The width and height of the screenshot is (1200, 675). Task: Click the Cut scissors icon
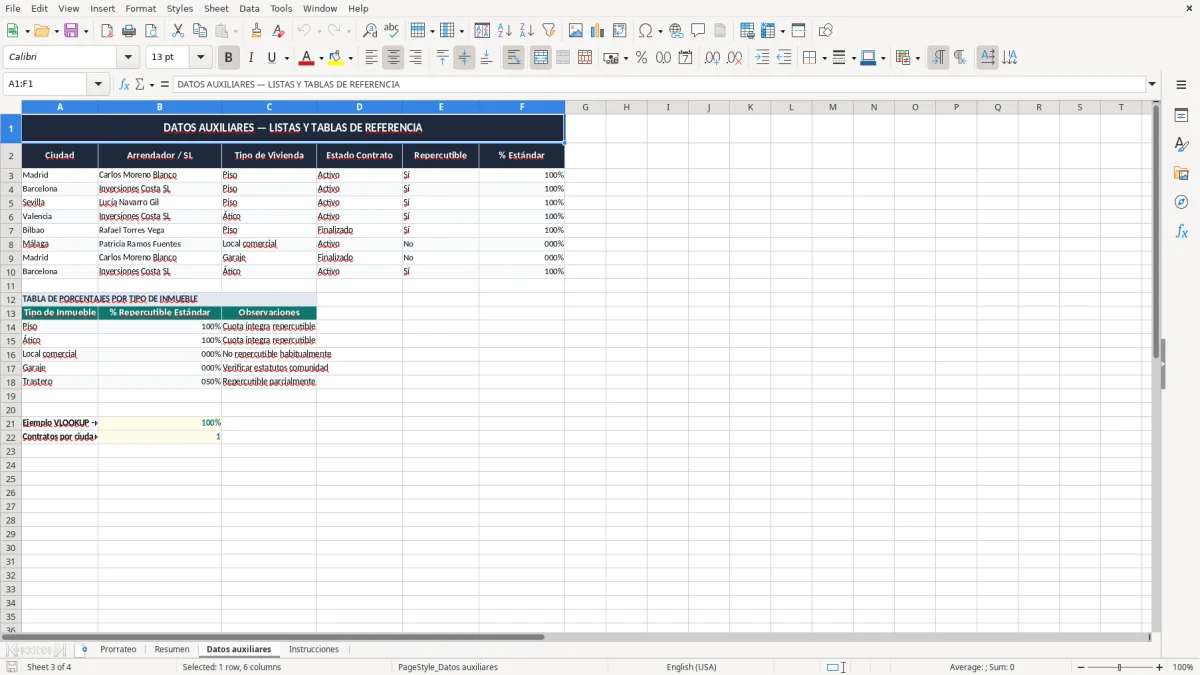[x=178, y=31]
